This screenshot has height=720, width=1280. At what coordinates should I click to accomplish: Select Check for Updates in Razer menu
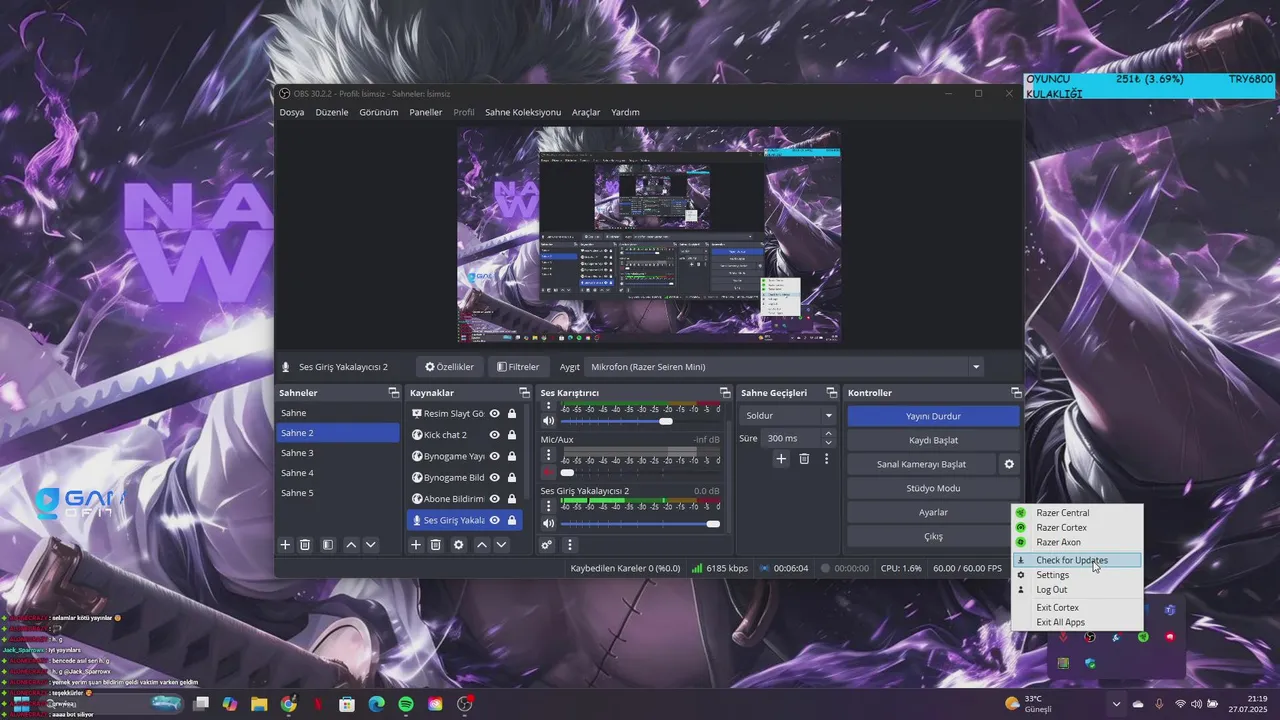[x=1077, y=560]
